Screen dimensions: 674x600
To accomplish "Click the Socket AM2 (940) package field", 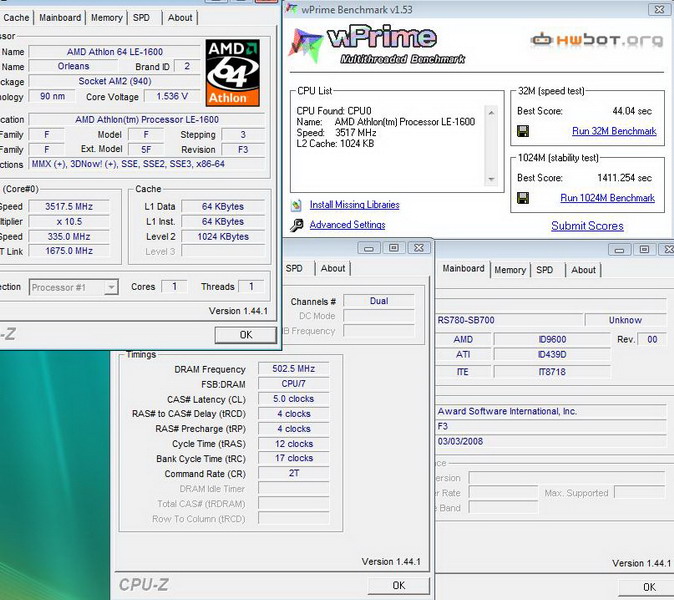I will pyautogui.click(x=115, y=81).
